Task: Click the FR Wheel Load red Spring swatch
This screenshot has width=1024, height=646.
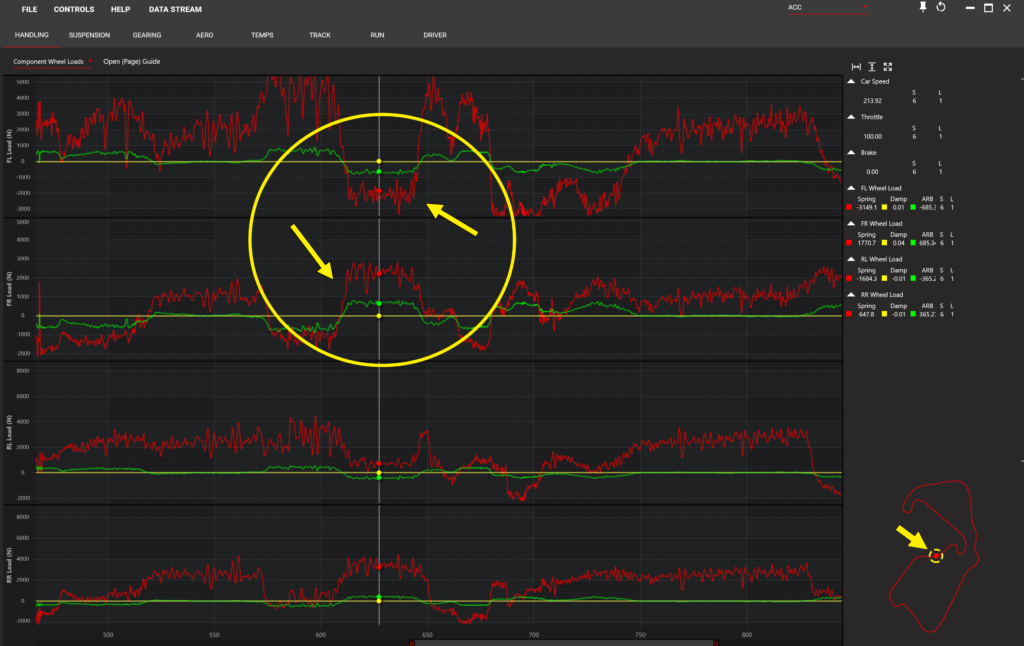Action: pos(849,243)
